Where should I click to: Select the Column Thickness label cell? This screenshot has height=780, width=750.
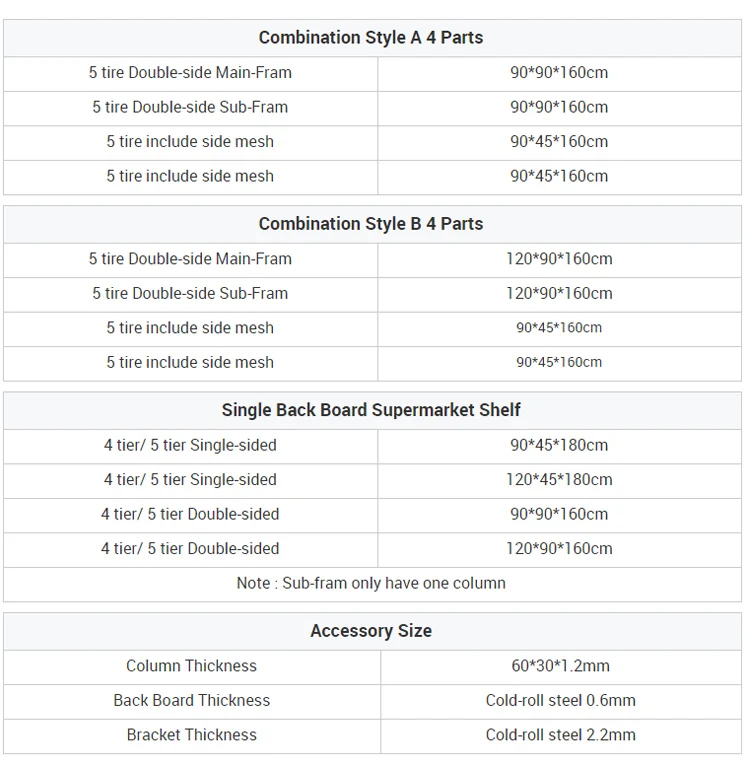click(191, 666)
